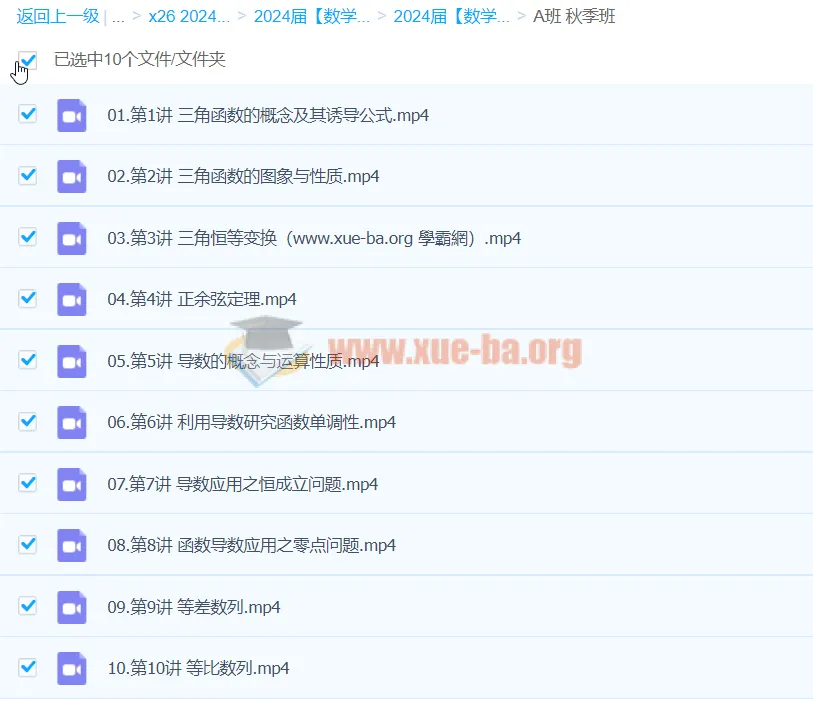Click video icon for 02.第2讲 三角函数的图象与性质.mp4
813x702 pixels.
(x=72, y=176)
